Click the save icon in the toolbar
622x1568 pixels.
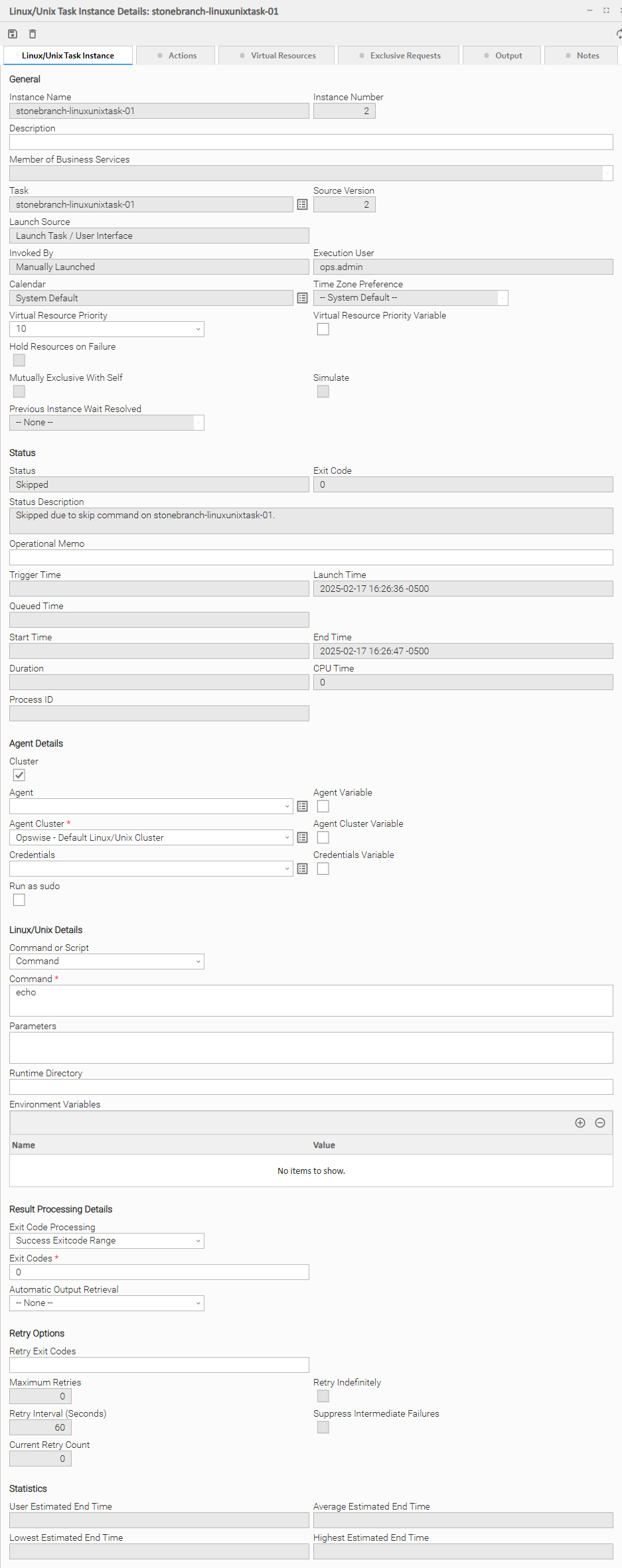coord(13,34)
